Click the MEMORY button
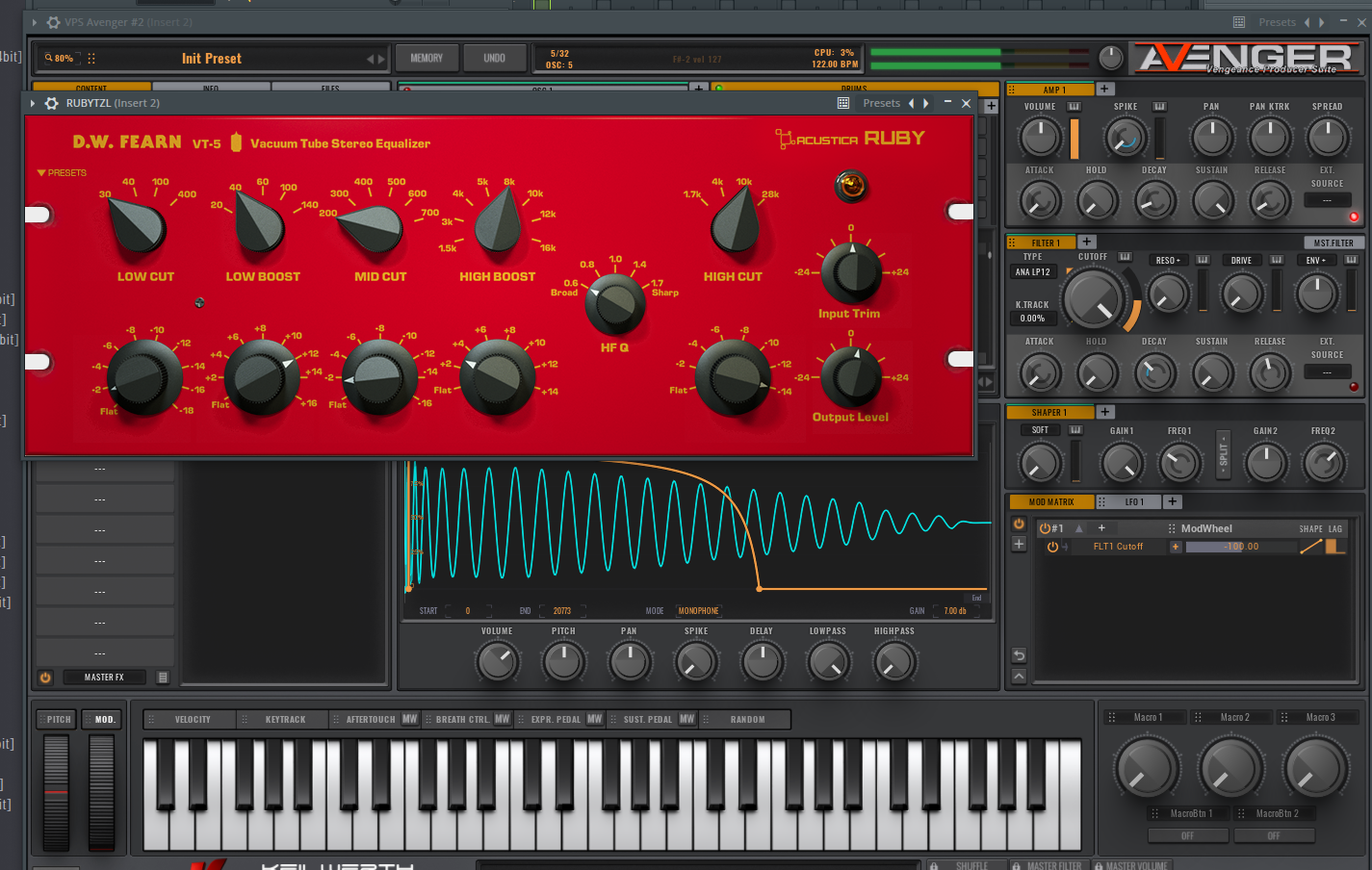 coord(427,59)
